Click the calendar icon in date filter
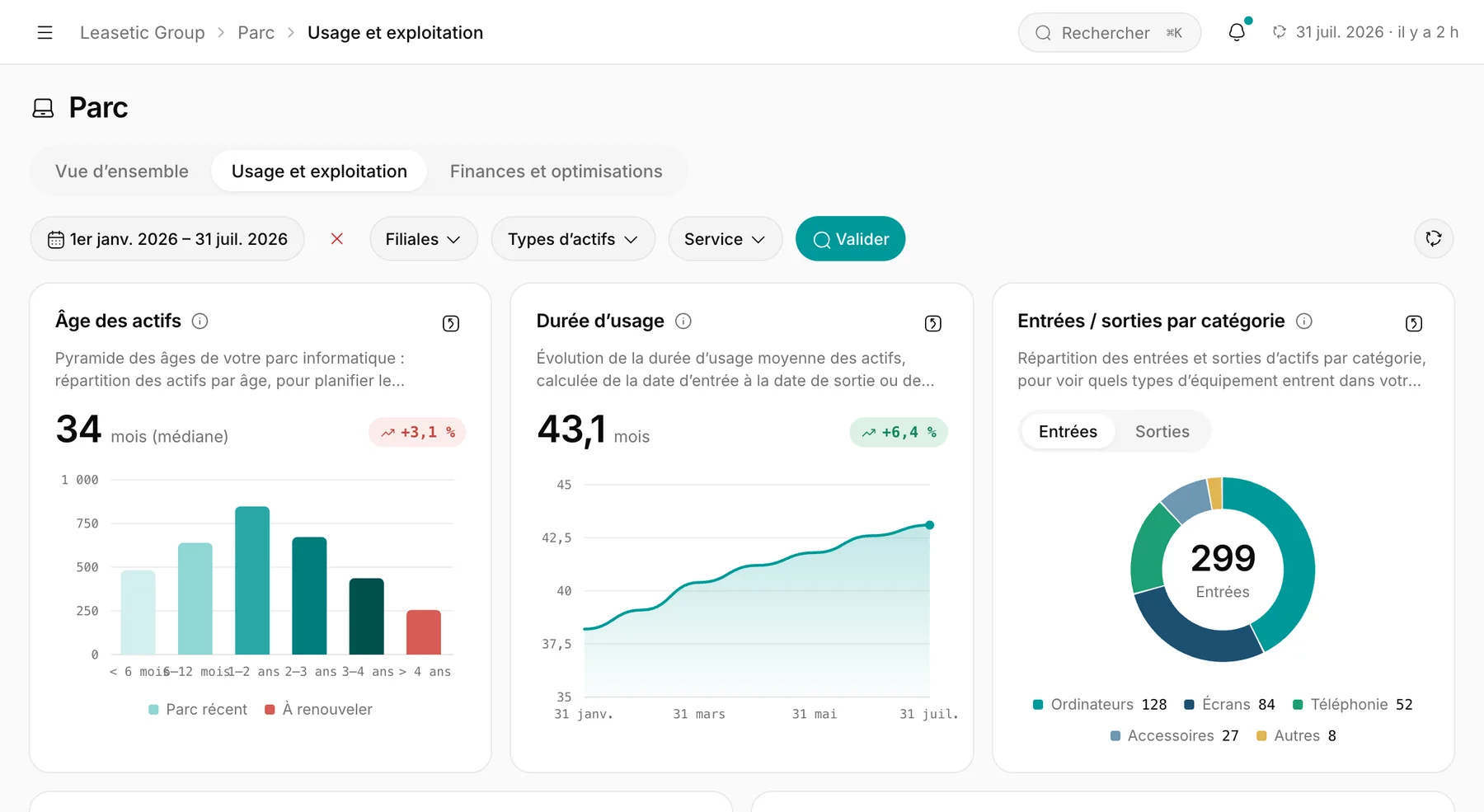The width and height of the screenshot is (1484, 812). pyautogui.click(x=56, y=239)
